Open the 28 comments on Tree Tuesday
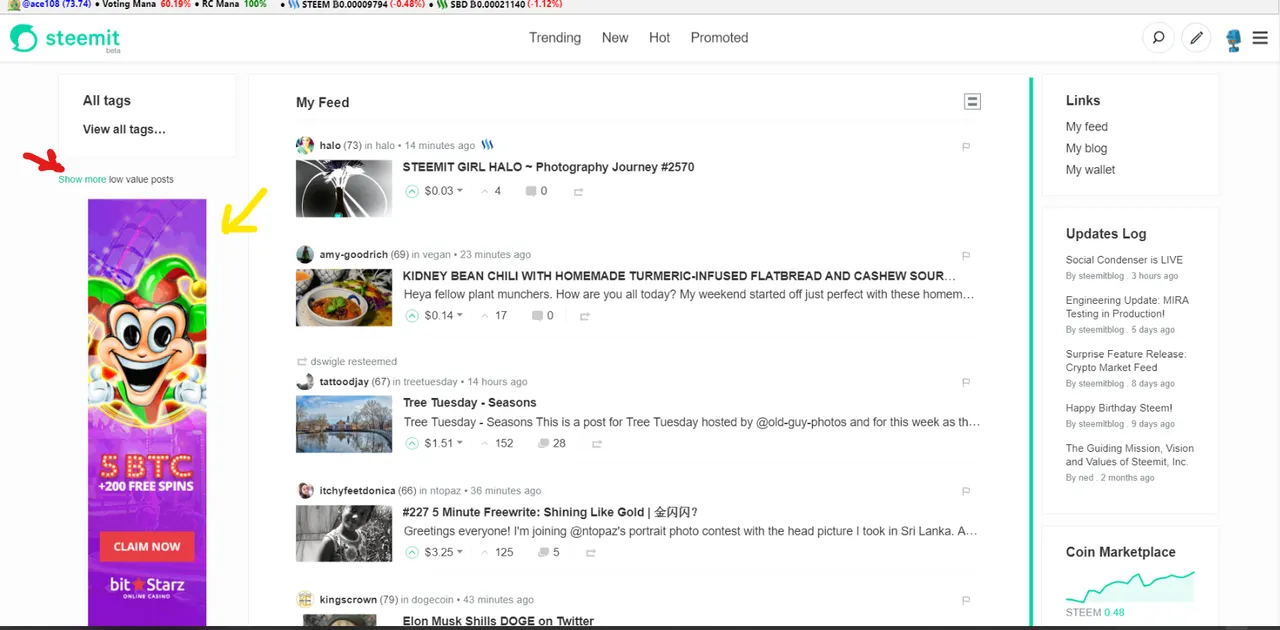The height and width of the screenshot is (630, 1280). click(552, 443)
